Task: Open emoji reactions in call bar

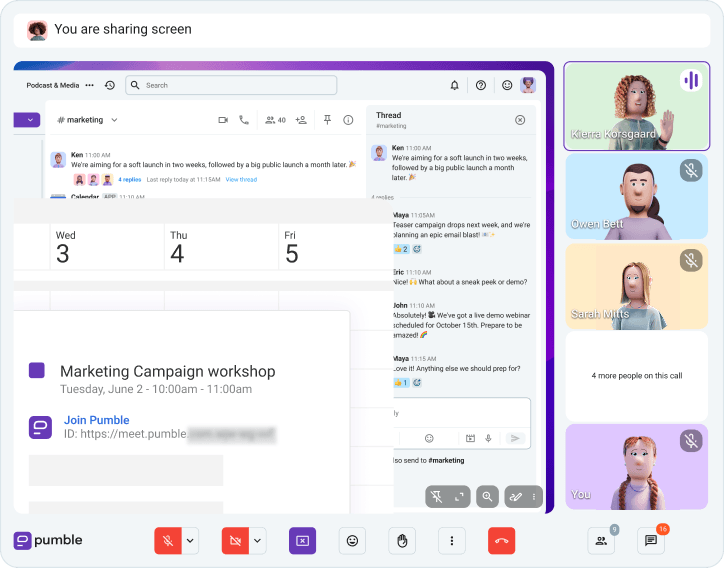Action: [352, 540]
